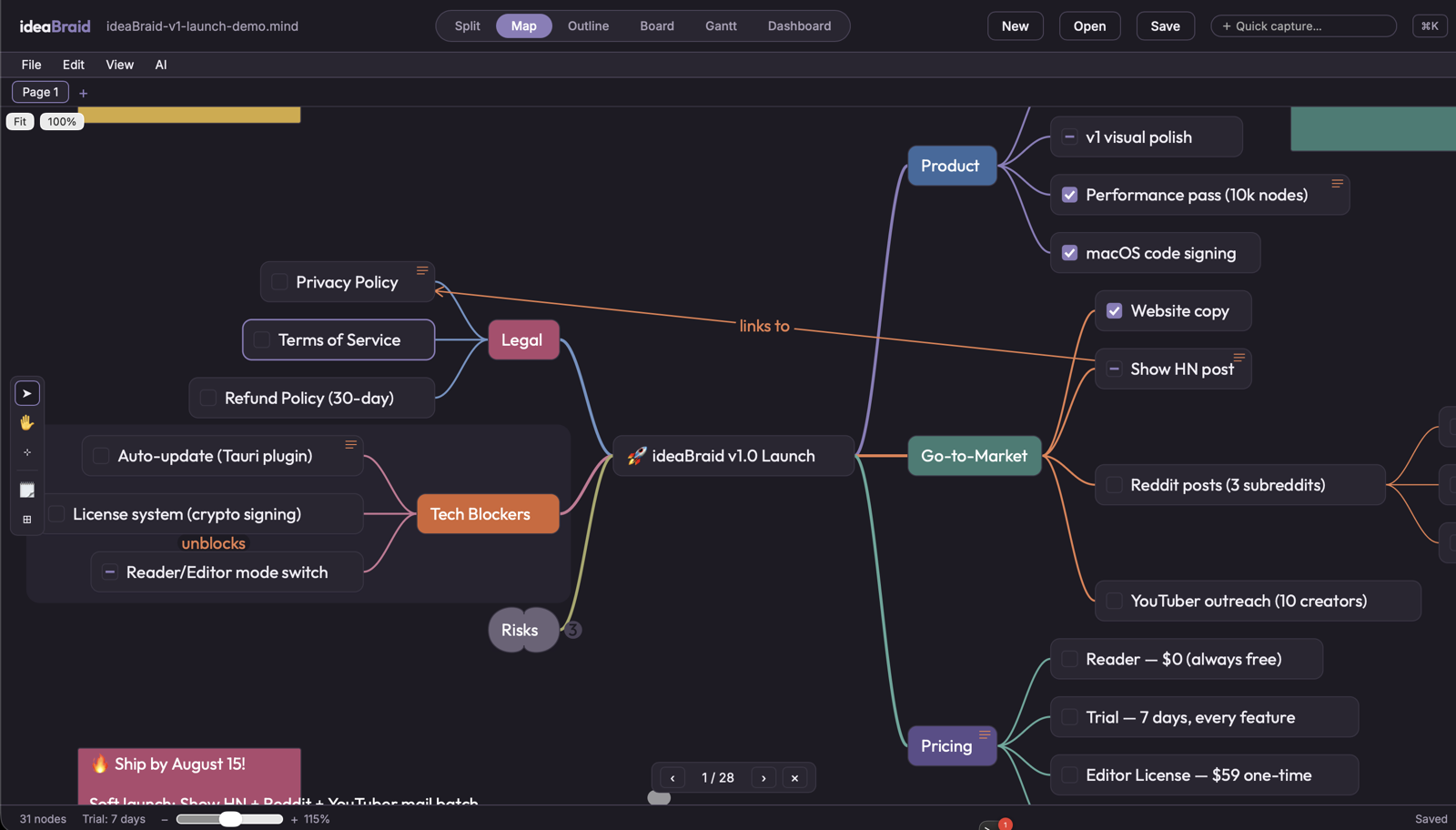Select the Tech Blockers node
This screenshot has height=830, width=1456.
[x=488, y=514]
